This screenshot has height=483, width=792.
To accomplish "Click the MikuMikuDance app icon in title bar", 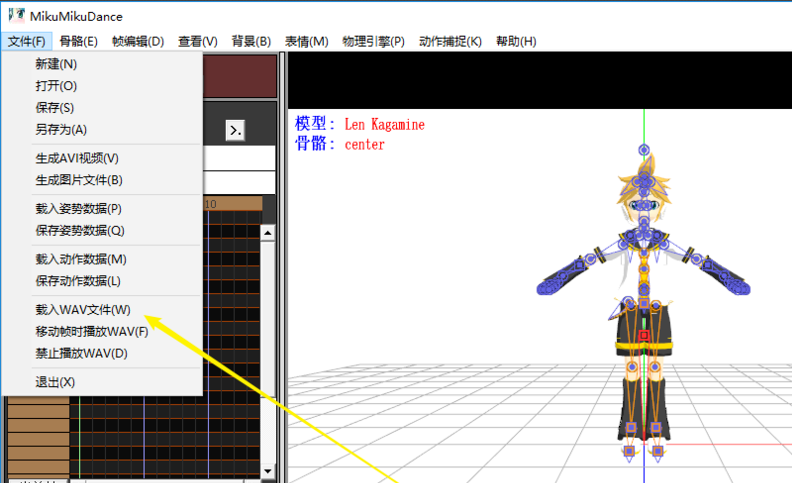I will point(16,17).
